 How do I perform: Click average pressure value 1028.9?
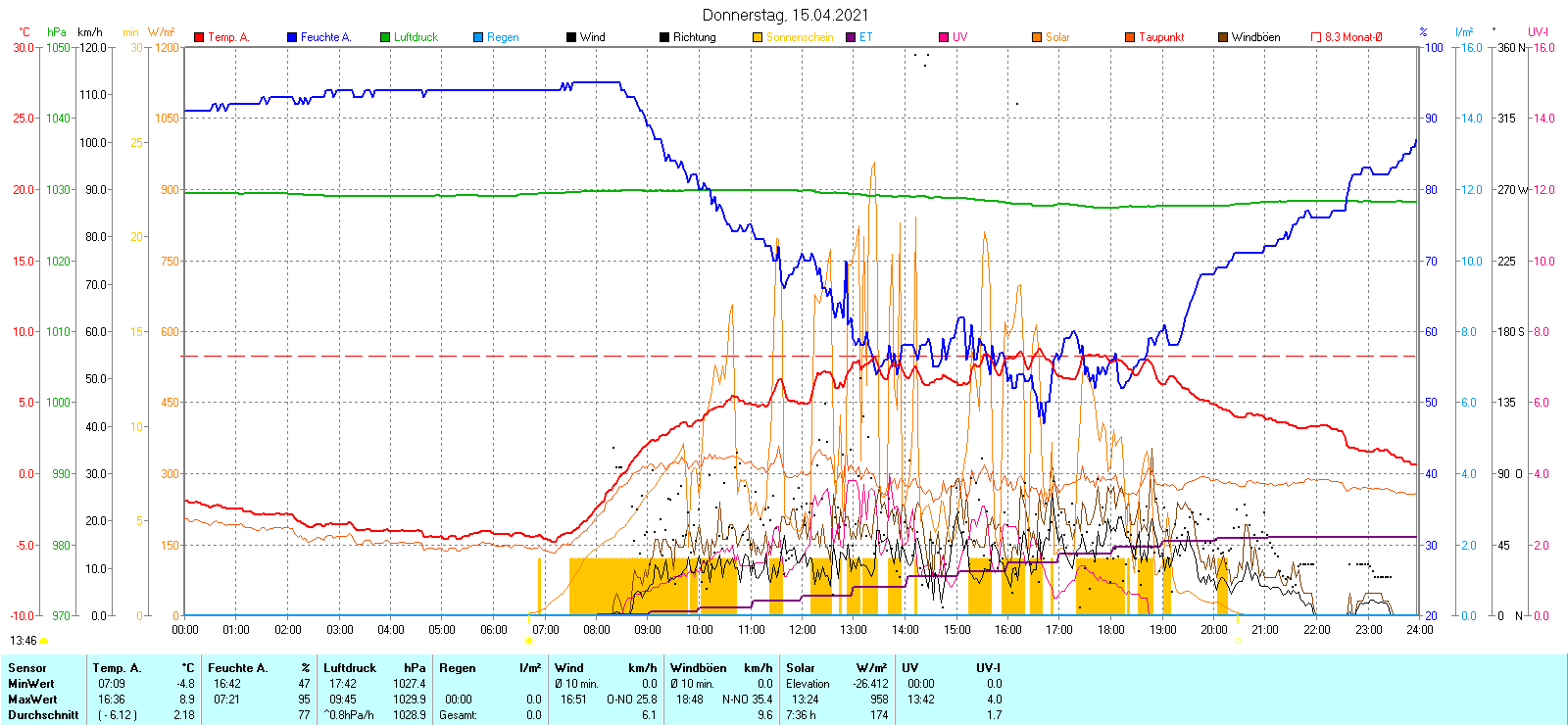click(x=410, y=715)
